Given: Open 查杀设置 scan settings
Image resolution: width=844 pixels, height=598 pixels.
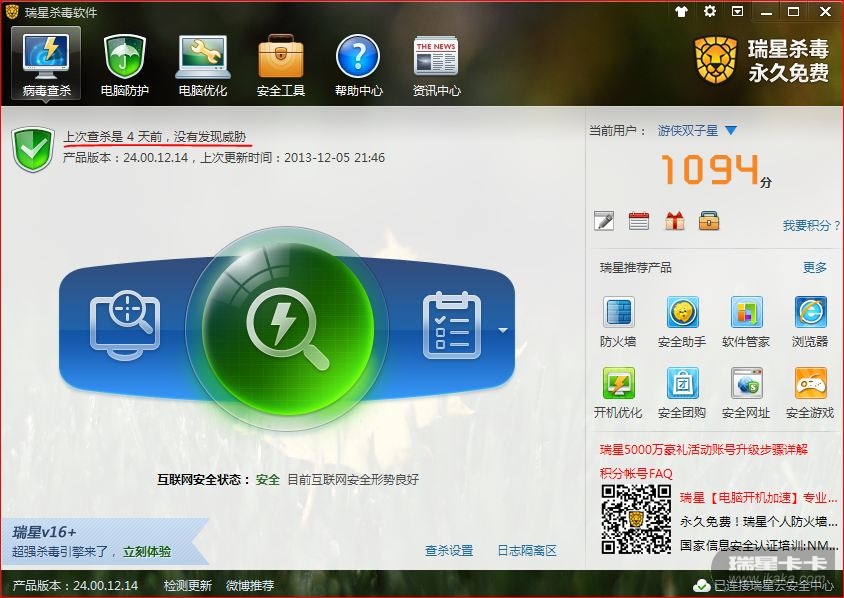Looking at the screenshot, I should (448, 551).
